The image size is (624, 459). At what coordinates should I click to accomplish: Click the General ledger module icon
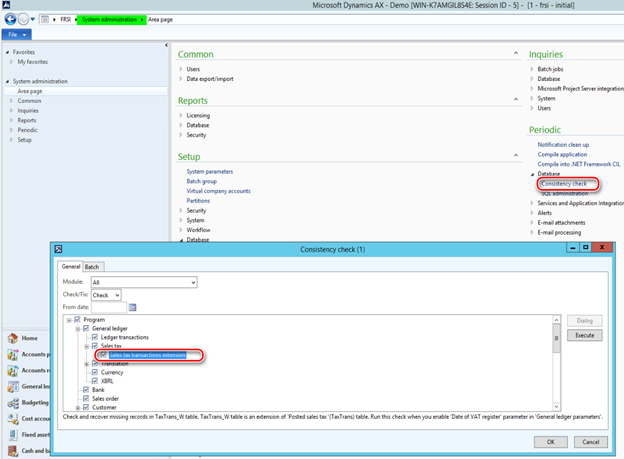coord(13,387)
